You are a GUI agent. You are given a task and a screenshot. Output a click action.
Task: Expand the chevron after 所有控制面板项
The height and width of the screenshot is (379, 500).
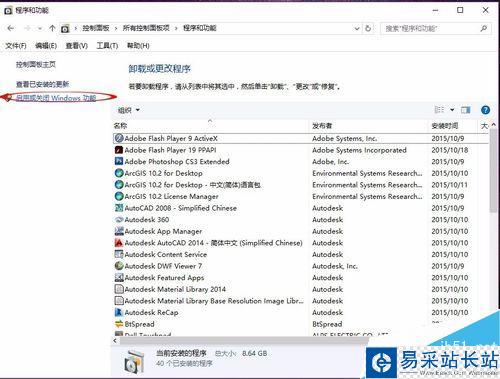pos(176,29)
